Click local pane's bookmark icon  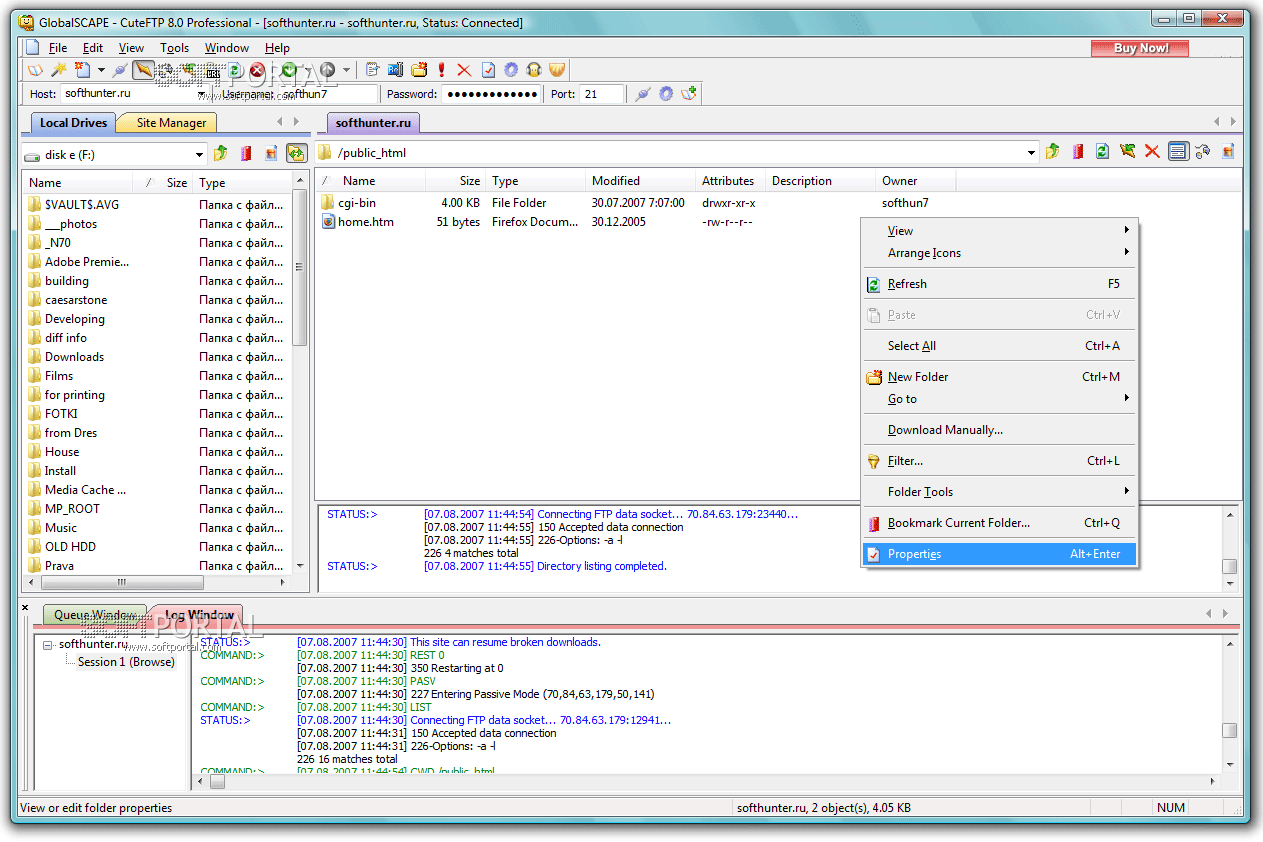[245, 154]
